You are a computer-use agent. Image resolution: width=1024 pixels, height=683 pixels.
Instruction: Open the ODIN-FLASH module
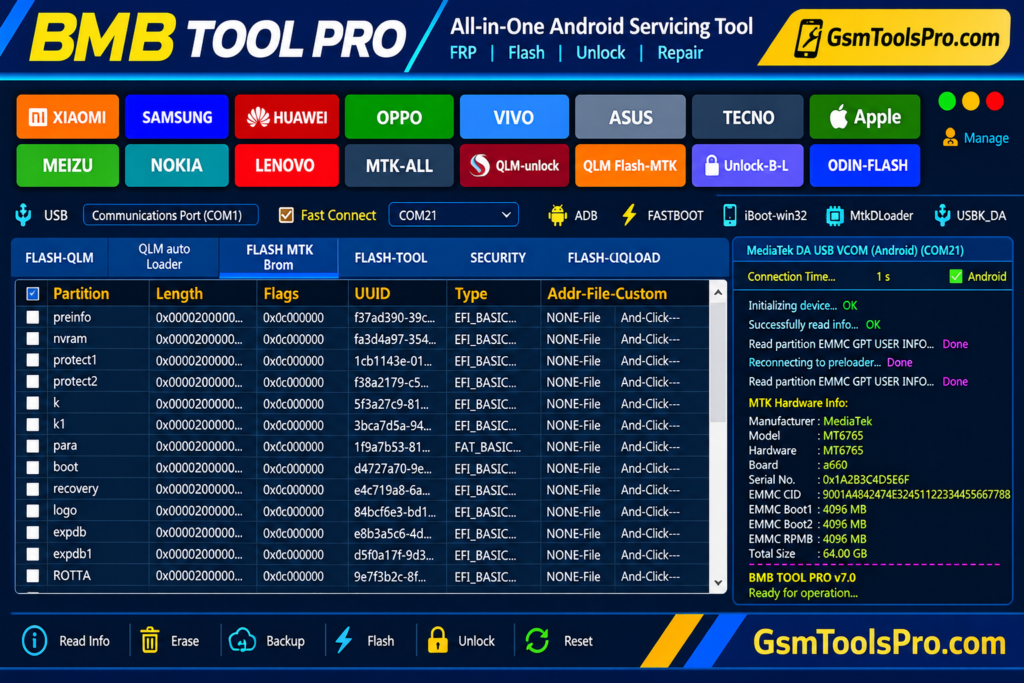pyautogui.click(x=865, y=165)
